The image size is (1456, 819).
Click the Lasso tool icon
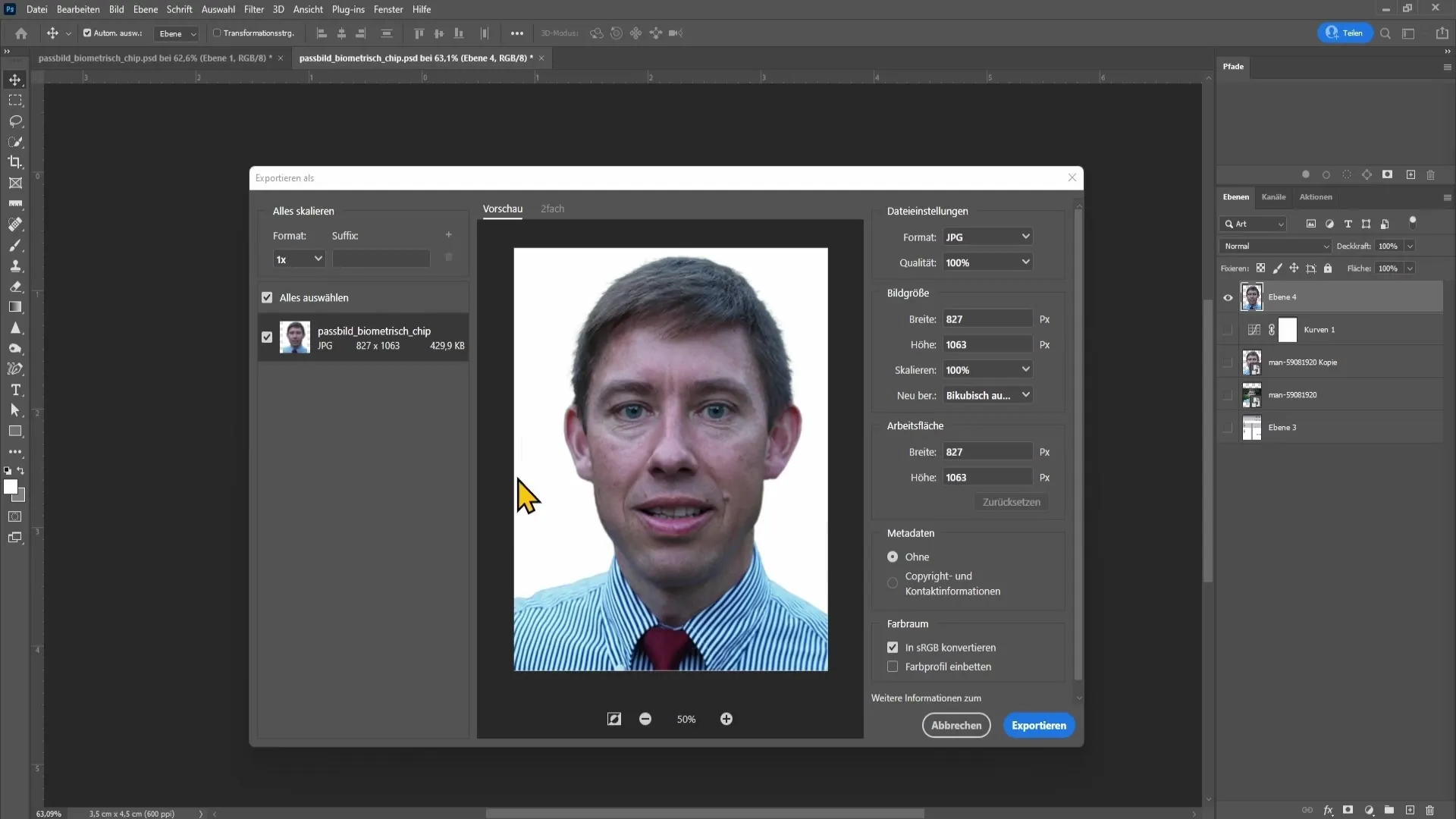(x=15, y=120)
